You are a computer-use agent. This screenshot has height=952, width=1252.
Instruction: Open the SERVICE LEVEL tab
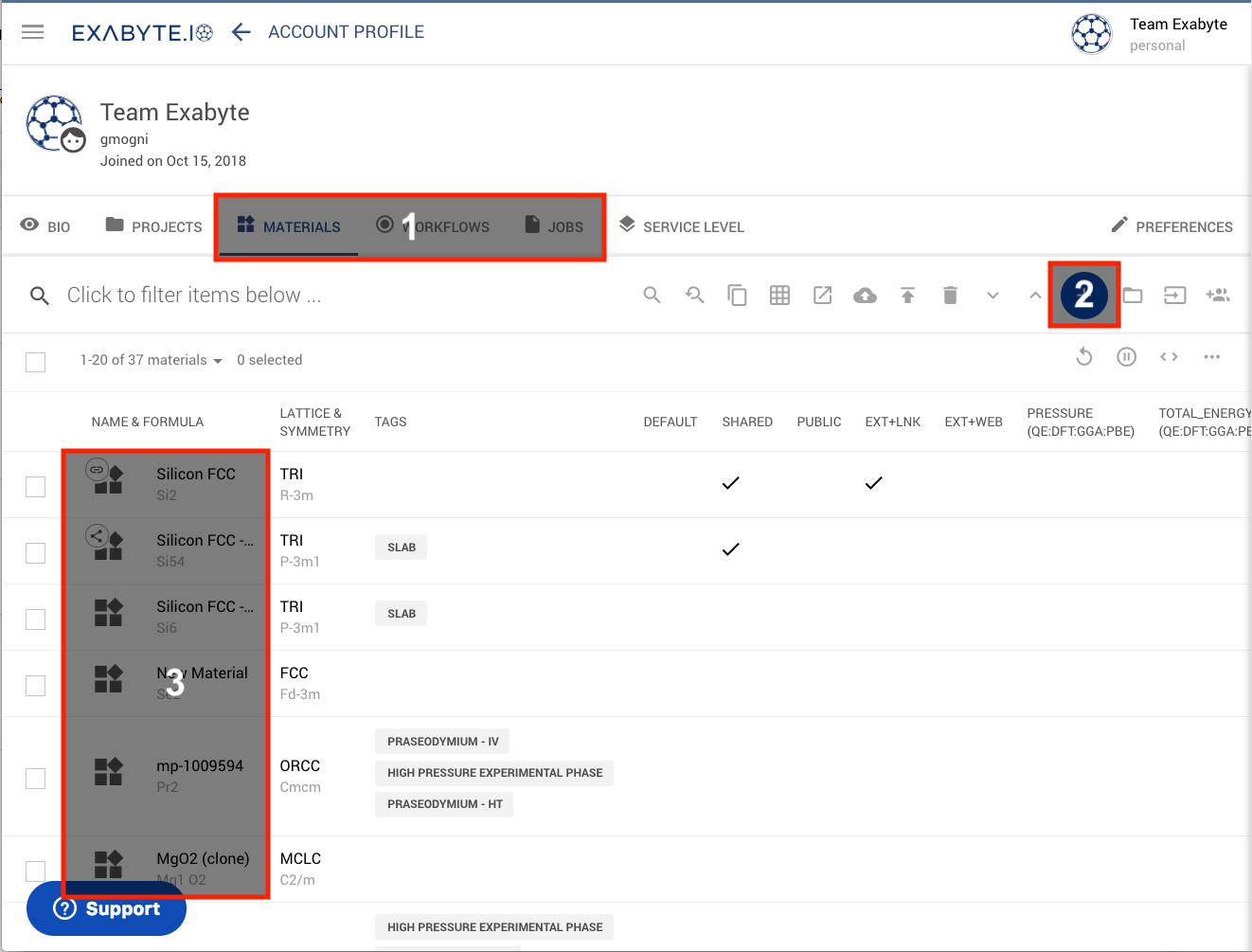pos(681,226)
